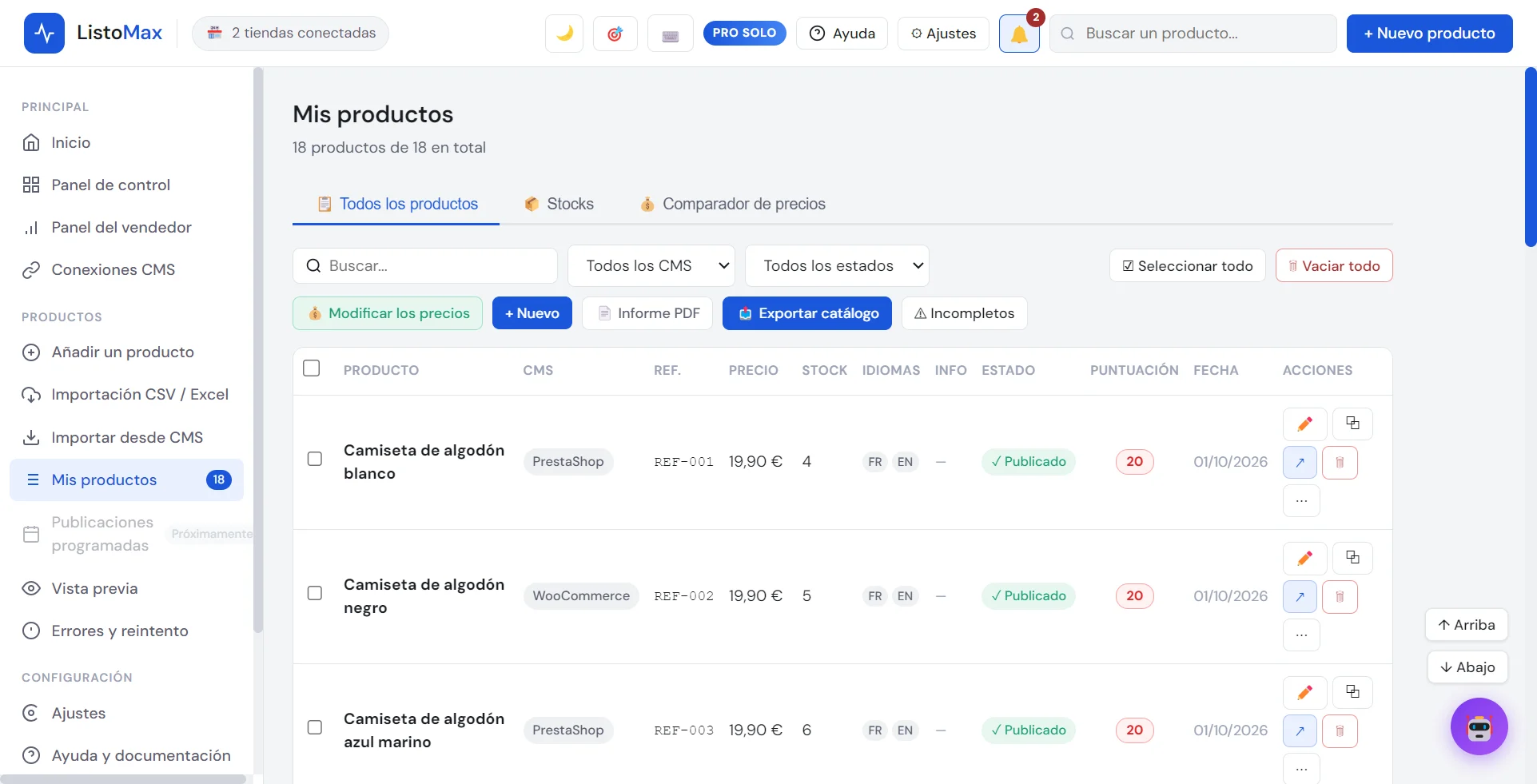
Task: Open the chatbot assistant bubble
Action: [1479, 726]
